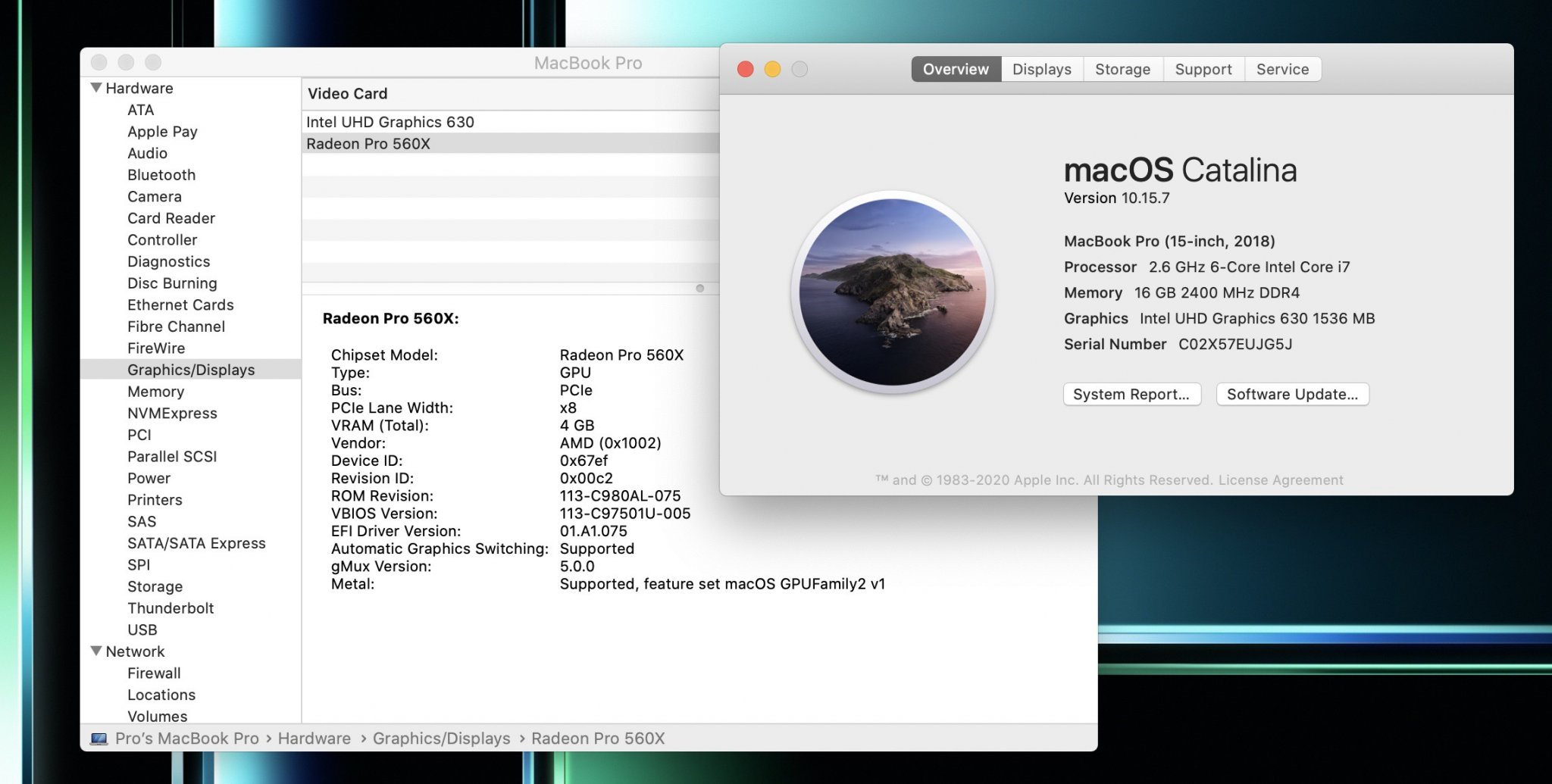Select Disc Burning in the sidebar
Screen dimensions: 1552x784
[x=172, y=283]
